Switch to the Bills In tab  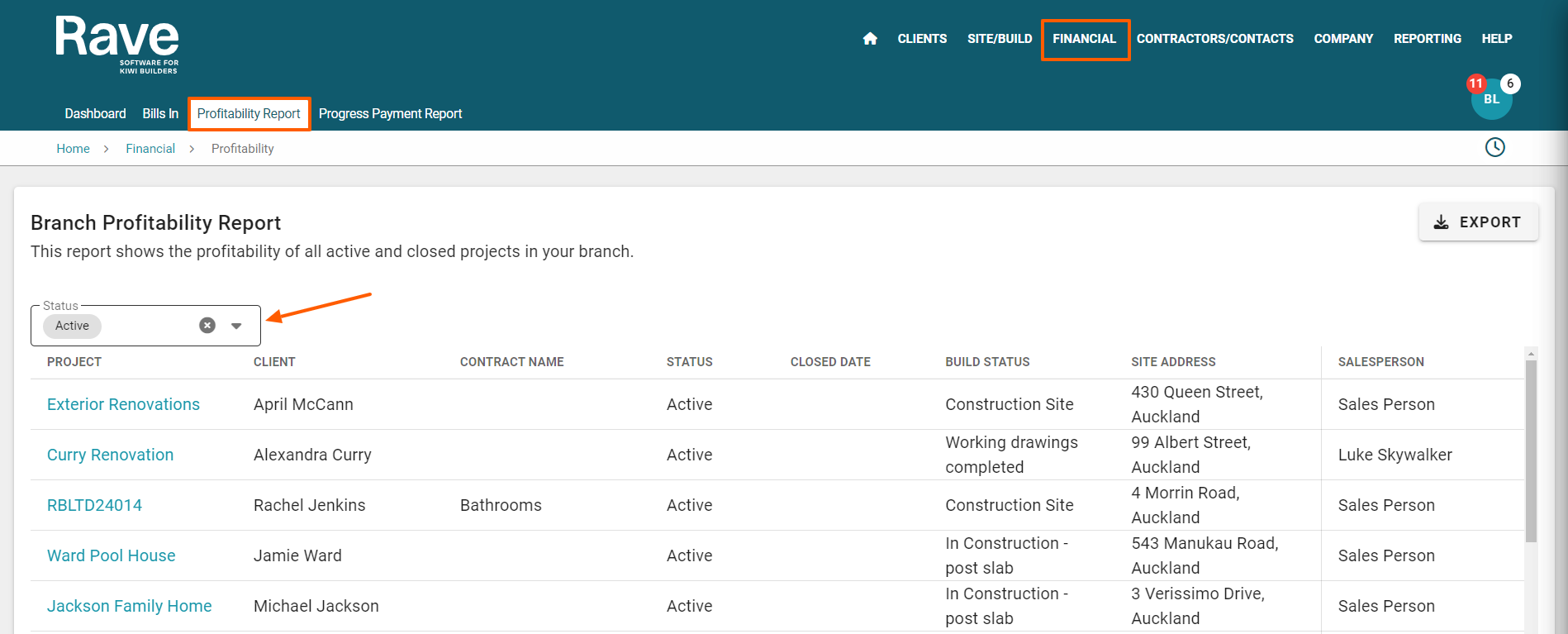160,114
